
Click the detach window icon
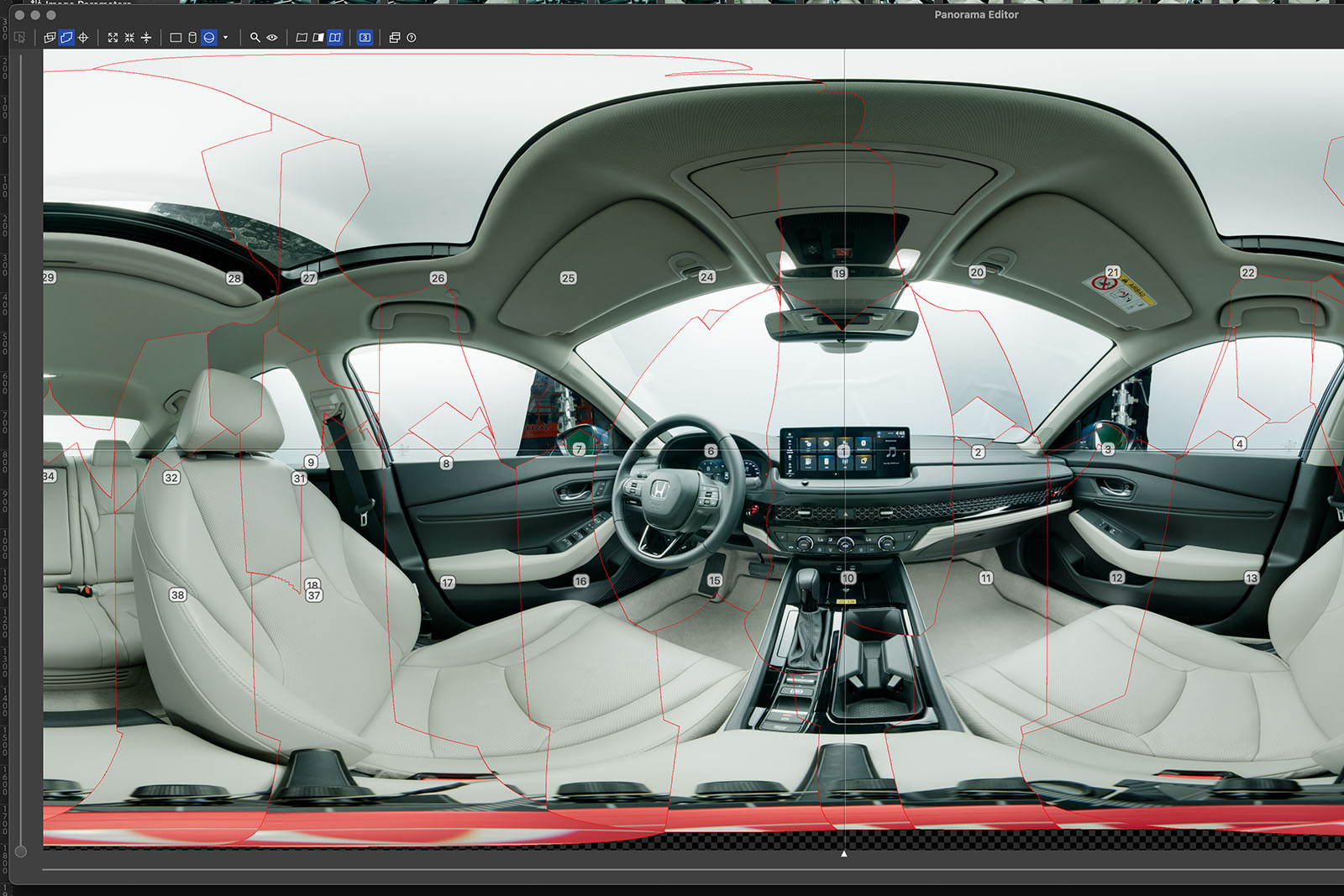(x=395, y=37)
